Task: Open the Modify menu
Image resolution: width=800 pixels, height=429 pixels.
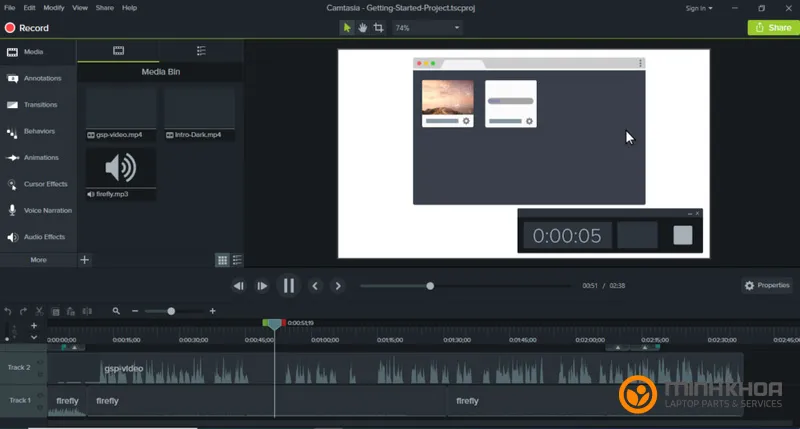Action: point(53,8)
